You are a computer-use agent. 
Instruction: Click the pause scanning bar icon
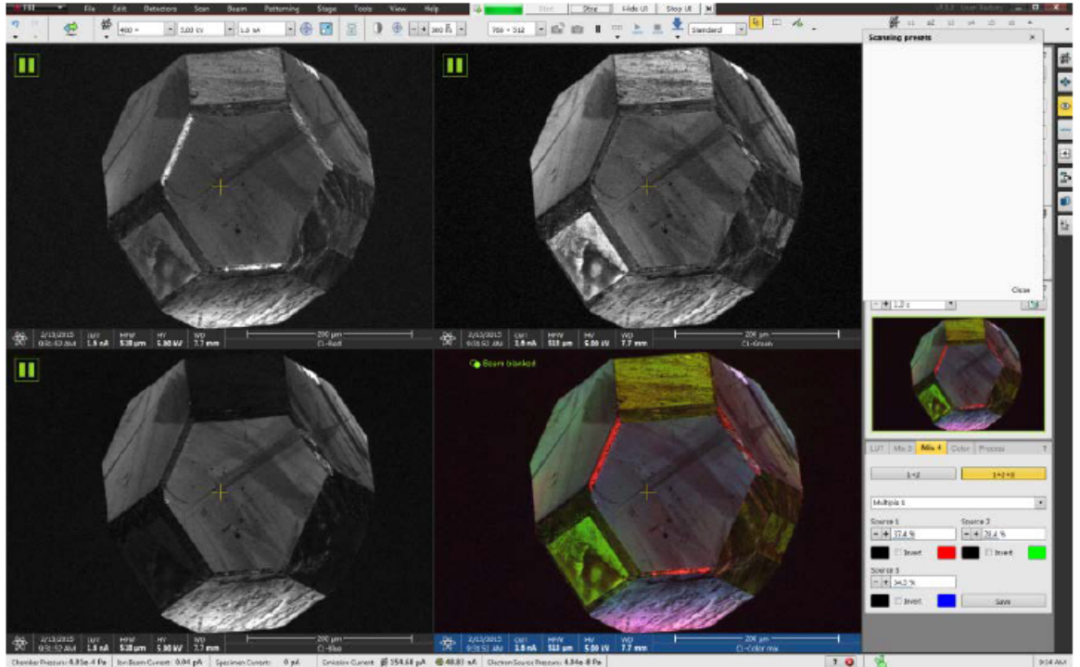pyautogui.click(x=598, y=29)
